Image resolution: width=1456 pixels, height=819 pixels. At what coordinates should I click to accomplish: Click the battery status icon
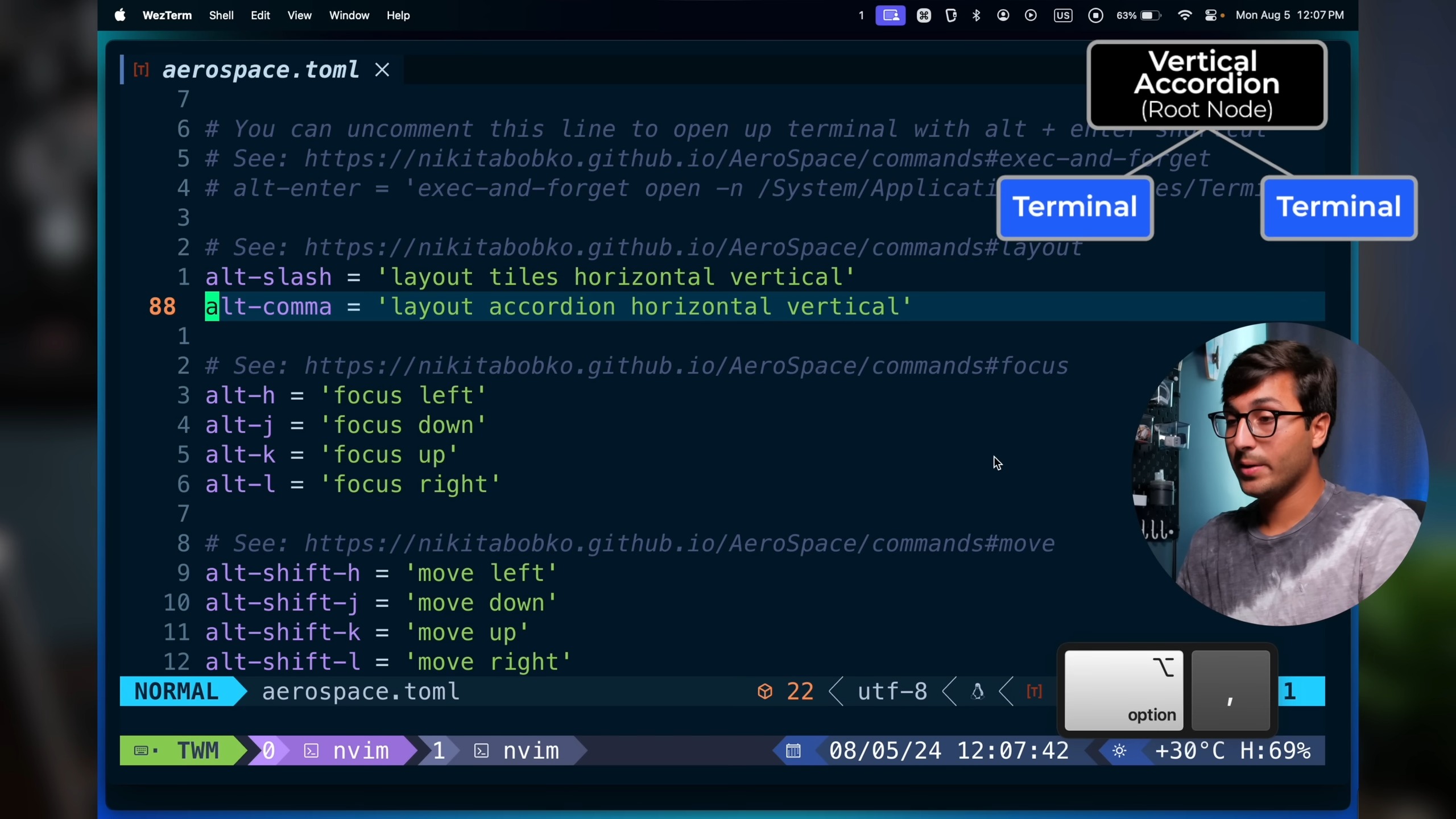(1149, 15)
